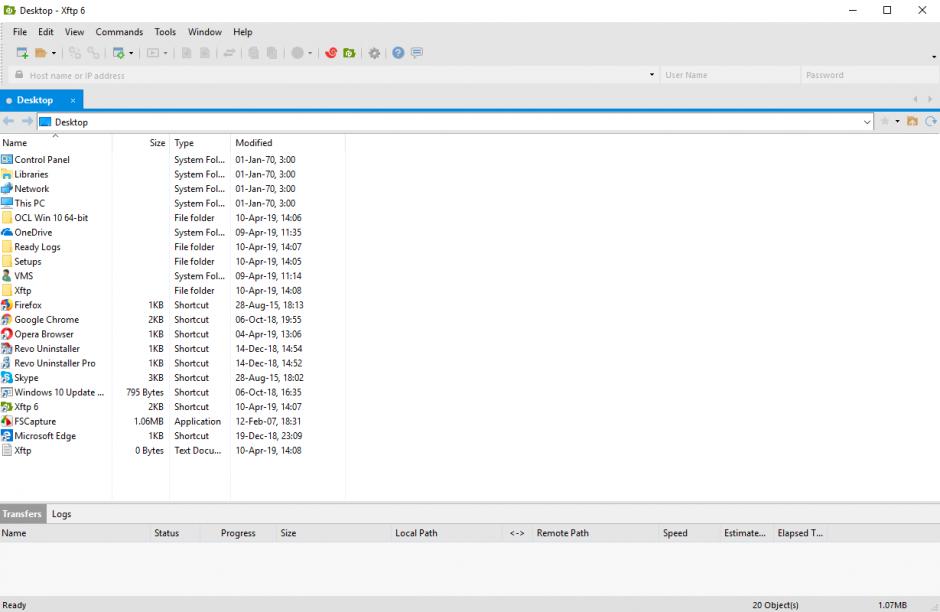This screenshot has height=612, width=940.
Task: Click the gray globe toolbar icon
Action: (x=297, y=53)
